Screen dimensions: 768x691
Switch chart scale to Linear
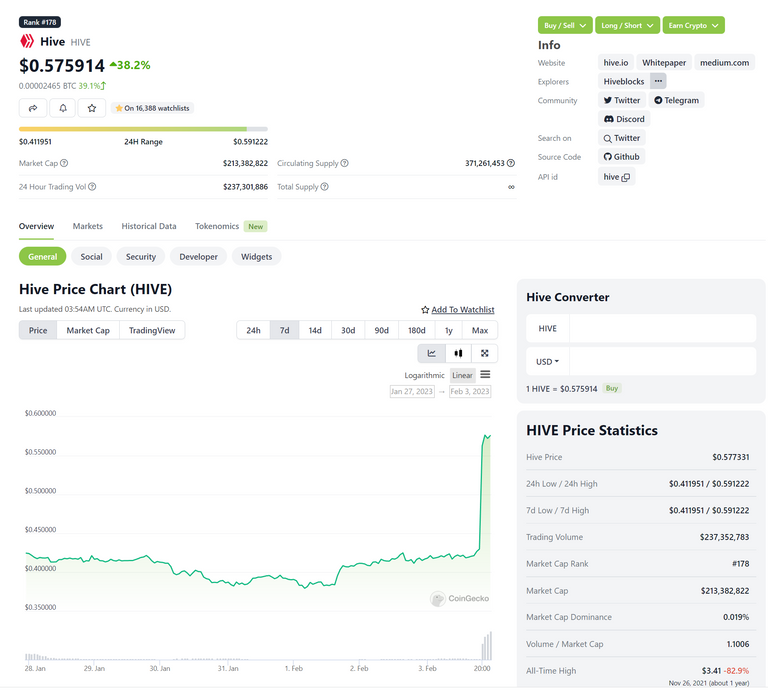pos(462,376)
